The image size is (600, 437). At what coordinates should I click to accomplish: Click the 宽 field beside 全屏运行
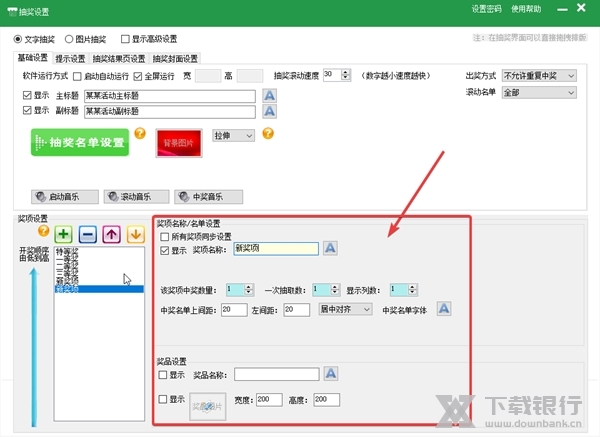pos(208,76)
